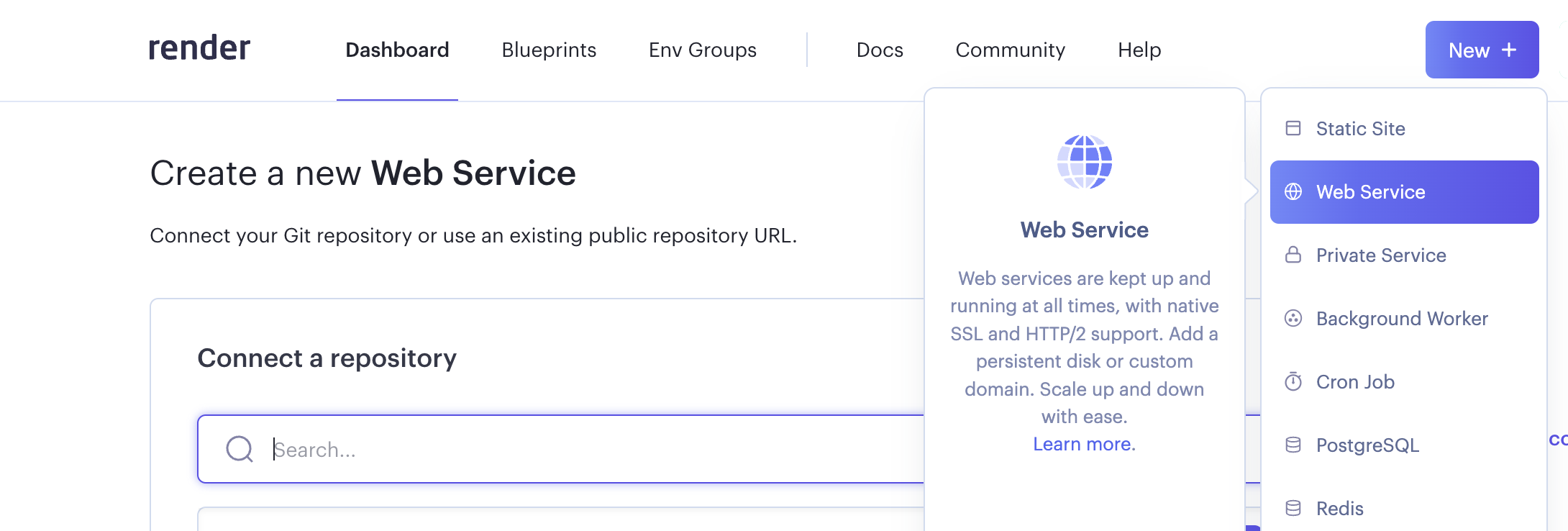Go to Blueprints tab

pyautogui.click(x=549, y=50)
